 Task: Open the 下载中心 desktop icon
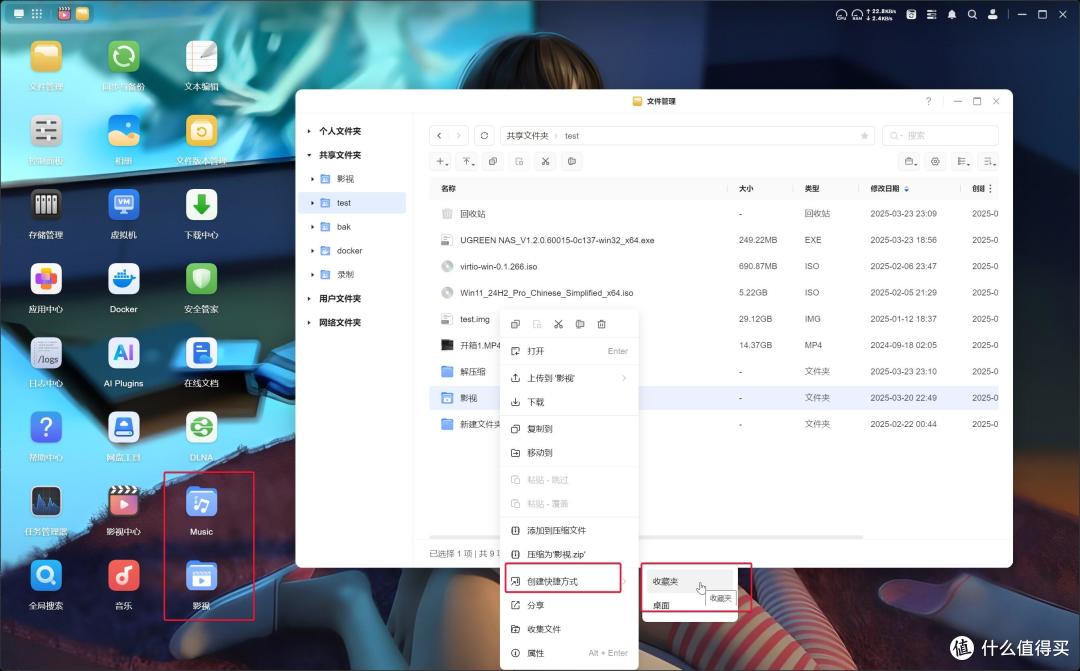pyautogui.click(x=201, y=205)
